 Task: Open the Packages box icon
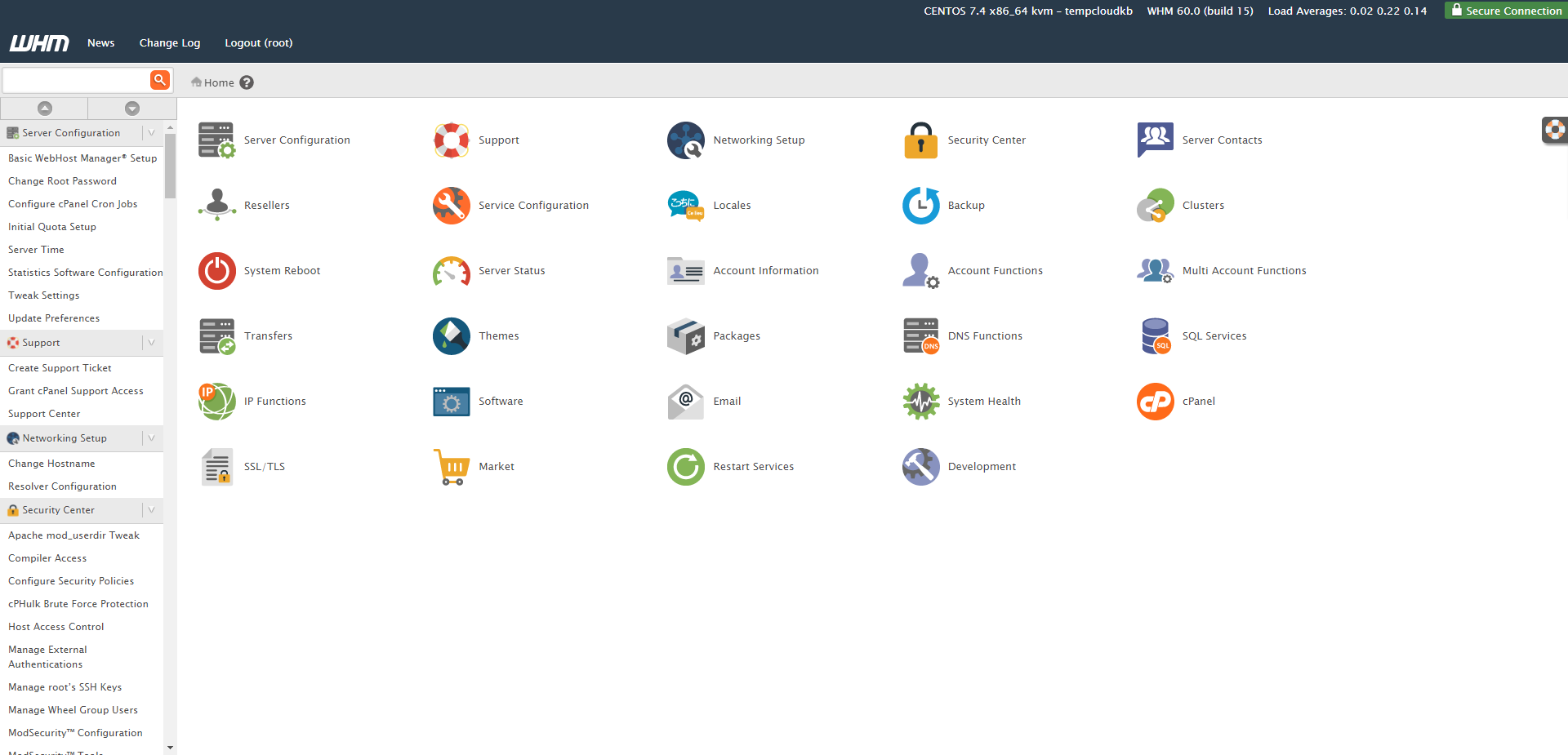pyautogui.click(x=686, y=336)
